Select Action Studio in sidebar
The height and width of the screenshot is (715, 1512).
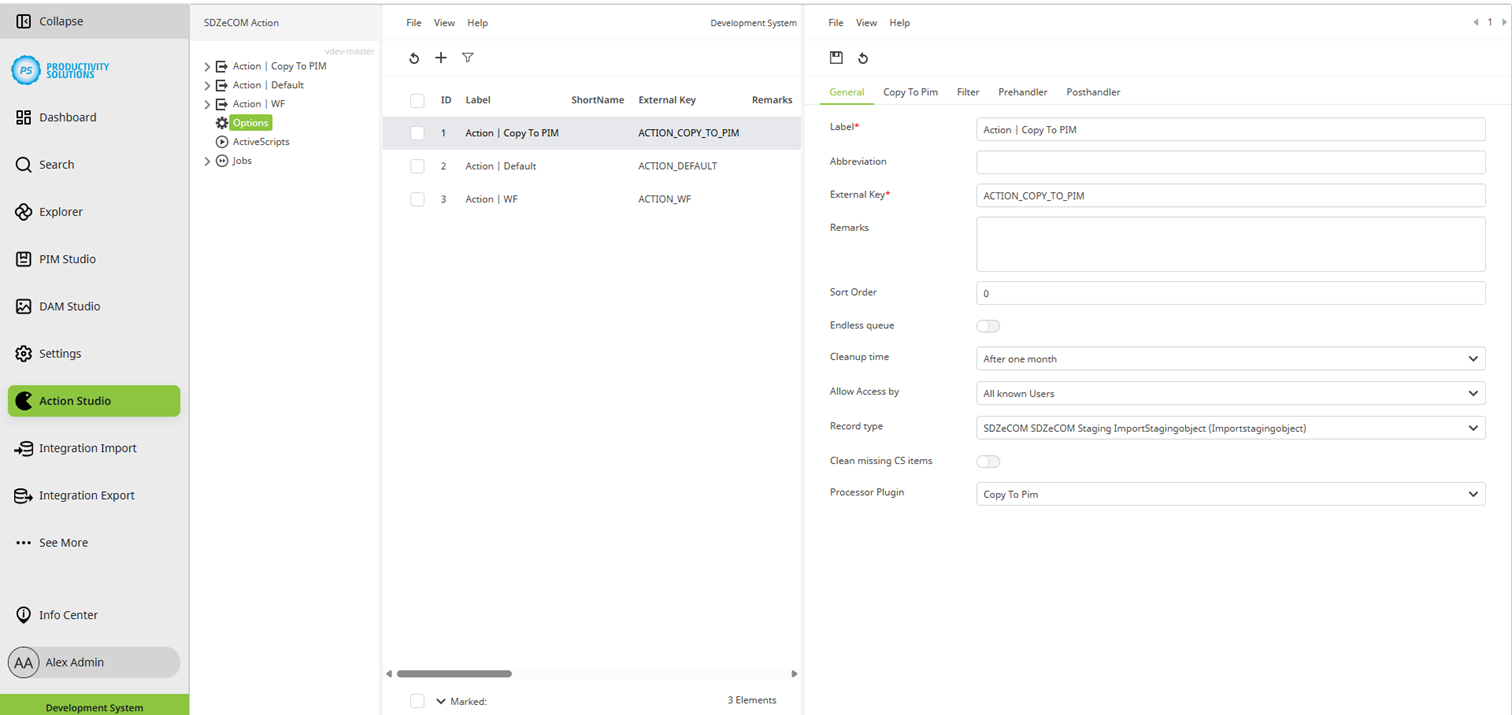tap(94, 401)
